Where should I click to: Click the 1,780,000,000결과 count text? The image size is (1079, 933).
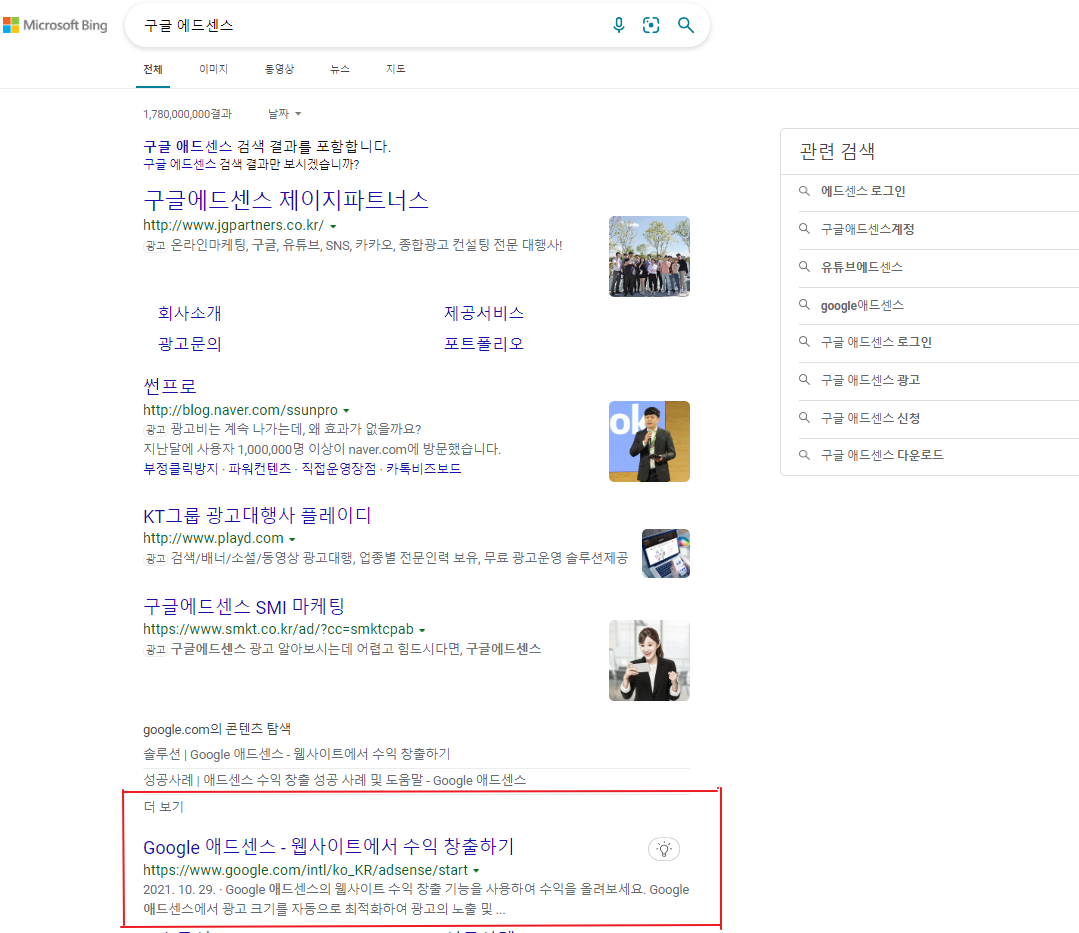point(187,114)
